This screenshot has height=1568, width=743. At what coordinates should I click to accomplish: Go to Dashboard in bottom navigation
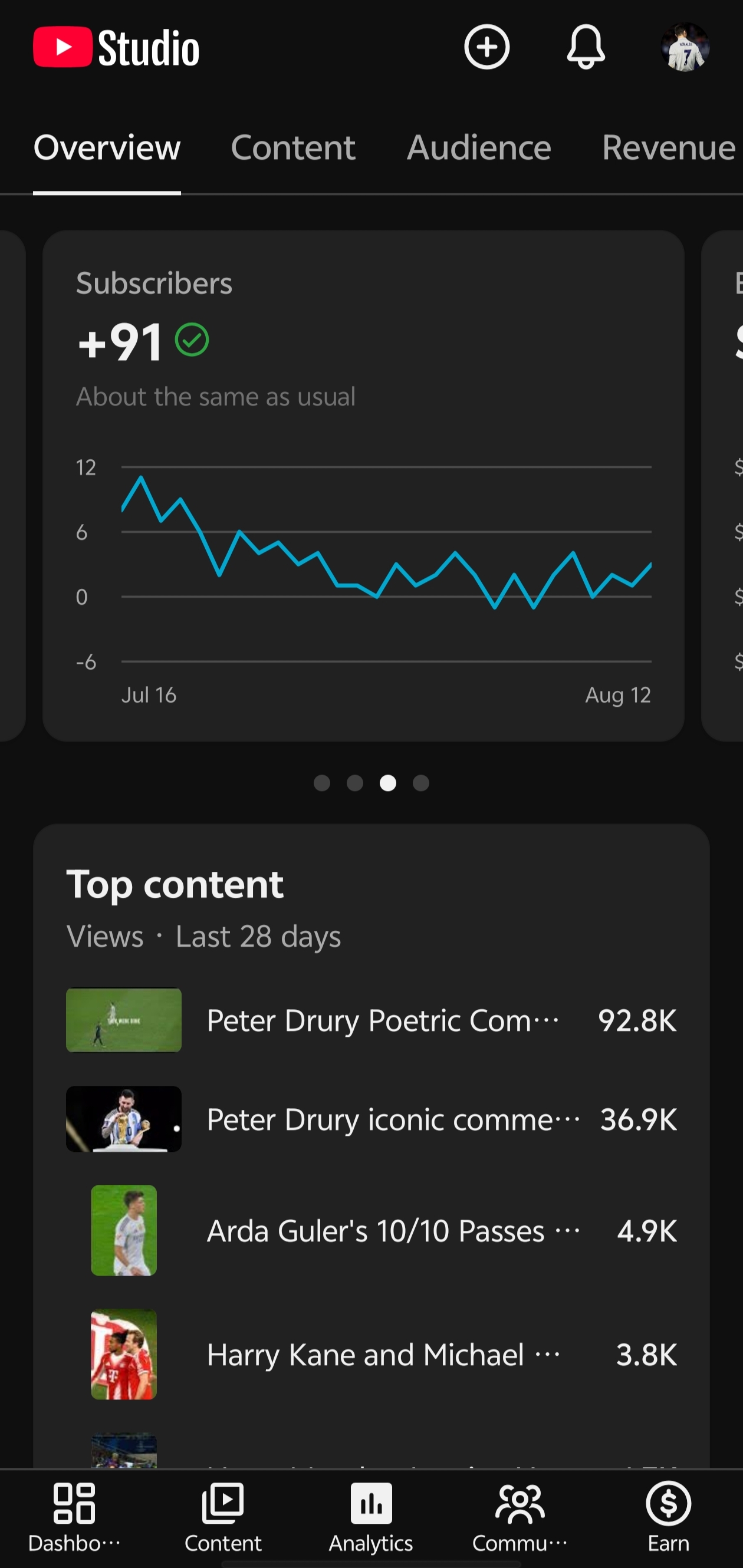[x=74, y=1517]
